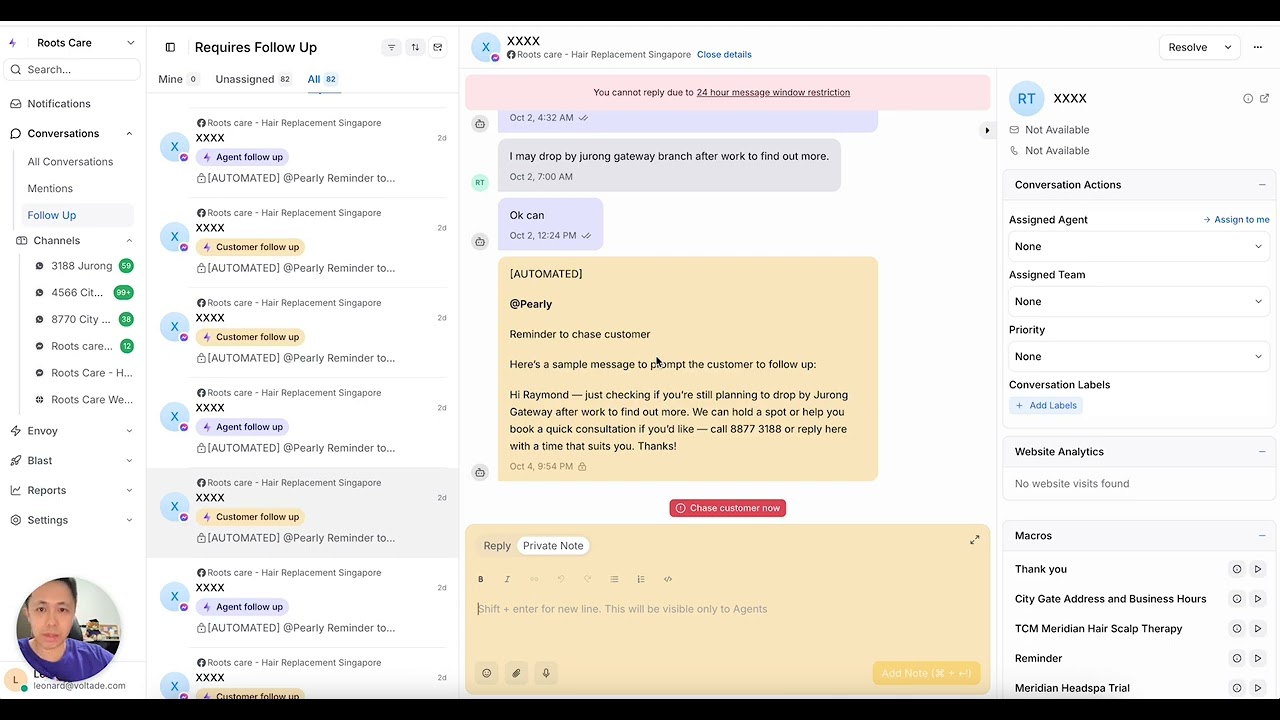Open the Assigned Agent dropdown
This screenshot has width=1280, height=720.
coord(1138,246)
